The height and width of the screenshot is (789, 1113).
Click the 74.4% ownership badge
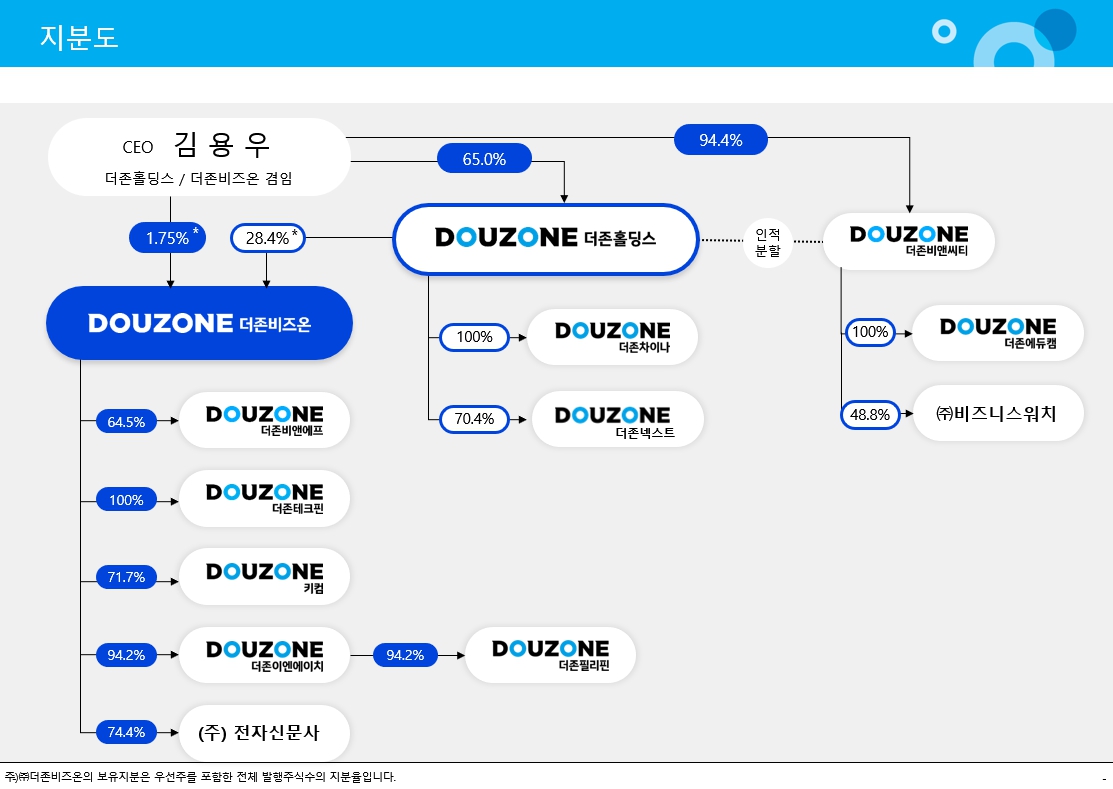[x=126, y=732]
